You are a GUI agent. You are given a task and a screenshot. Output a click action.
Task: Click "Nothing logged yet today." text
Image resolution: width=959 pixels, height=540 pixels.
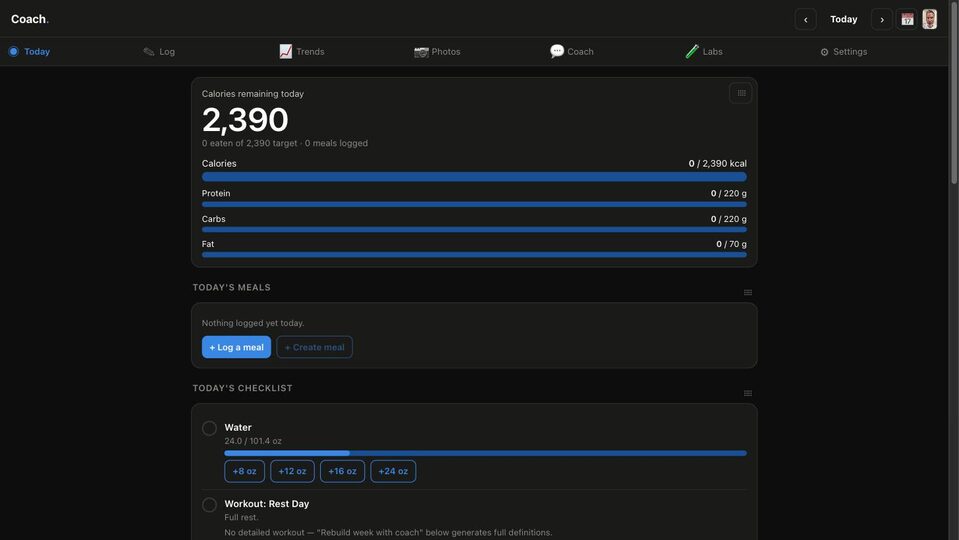[253, 323]
